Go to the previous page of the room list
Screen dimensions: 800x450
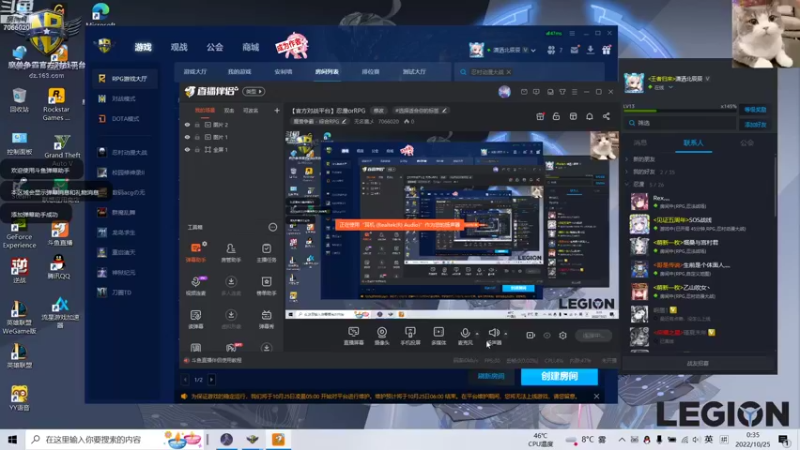[x=185, y=380]
